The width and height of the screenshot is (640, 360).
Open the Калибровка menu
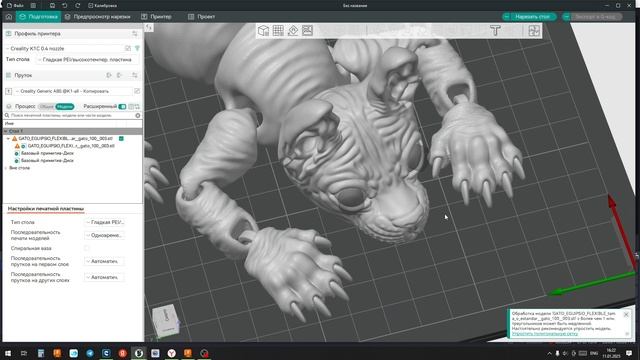pyautogui.click(x=102, y=6)
